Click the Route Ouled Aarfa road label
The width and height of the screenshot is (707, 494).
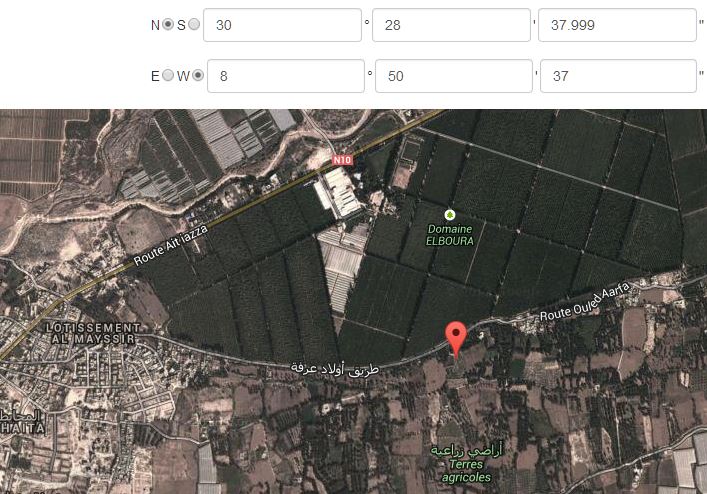583,304
